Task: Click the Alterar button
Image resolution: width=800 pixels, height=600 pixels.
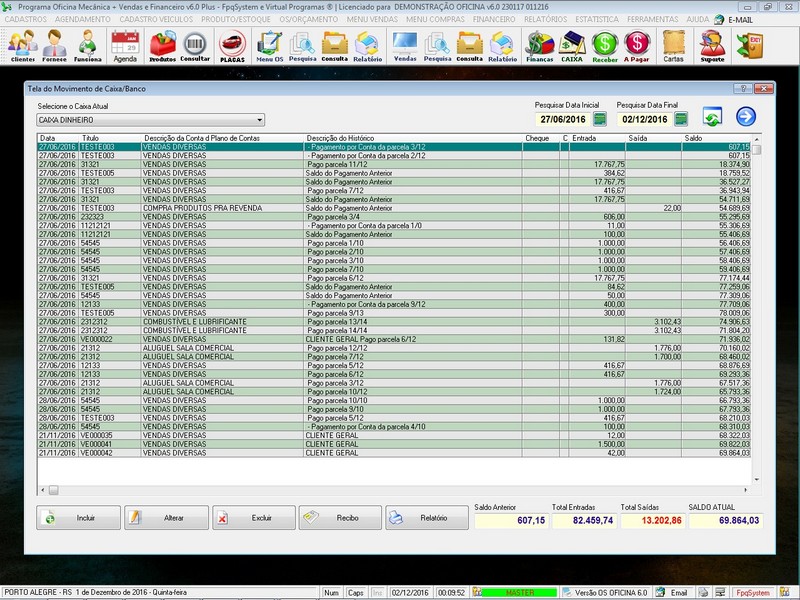Action: pos(166,518)
